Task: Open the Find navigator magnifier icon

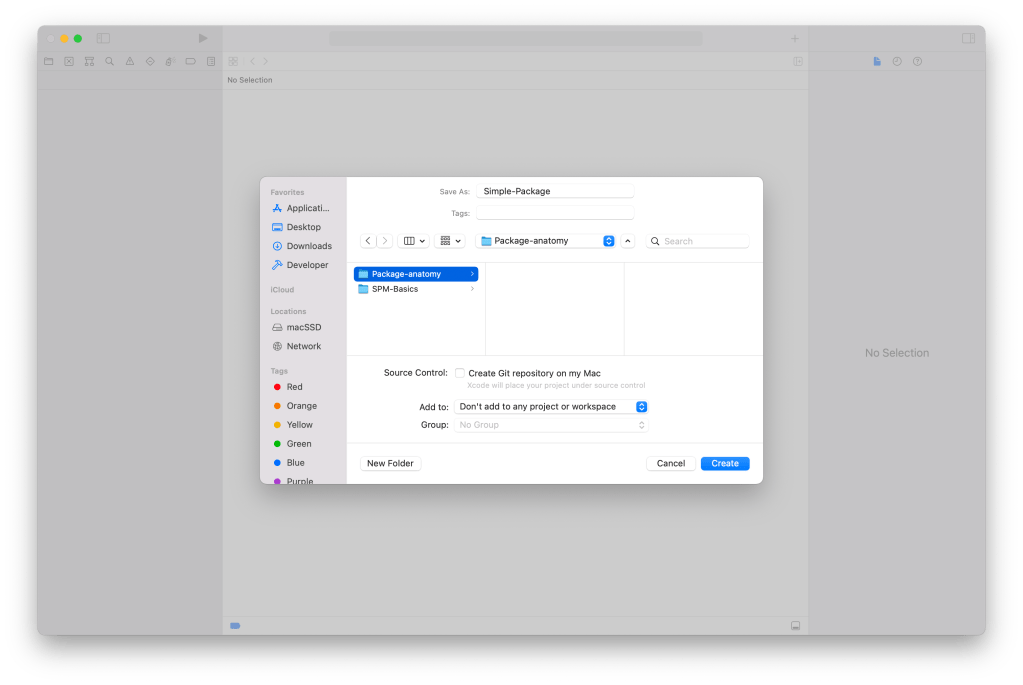Action: tap(109, 61)
